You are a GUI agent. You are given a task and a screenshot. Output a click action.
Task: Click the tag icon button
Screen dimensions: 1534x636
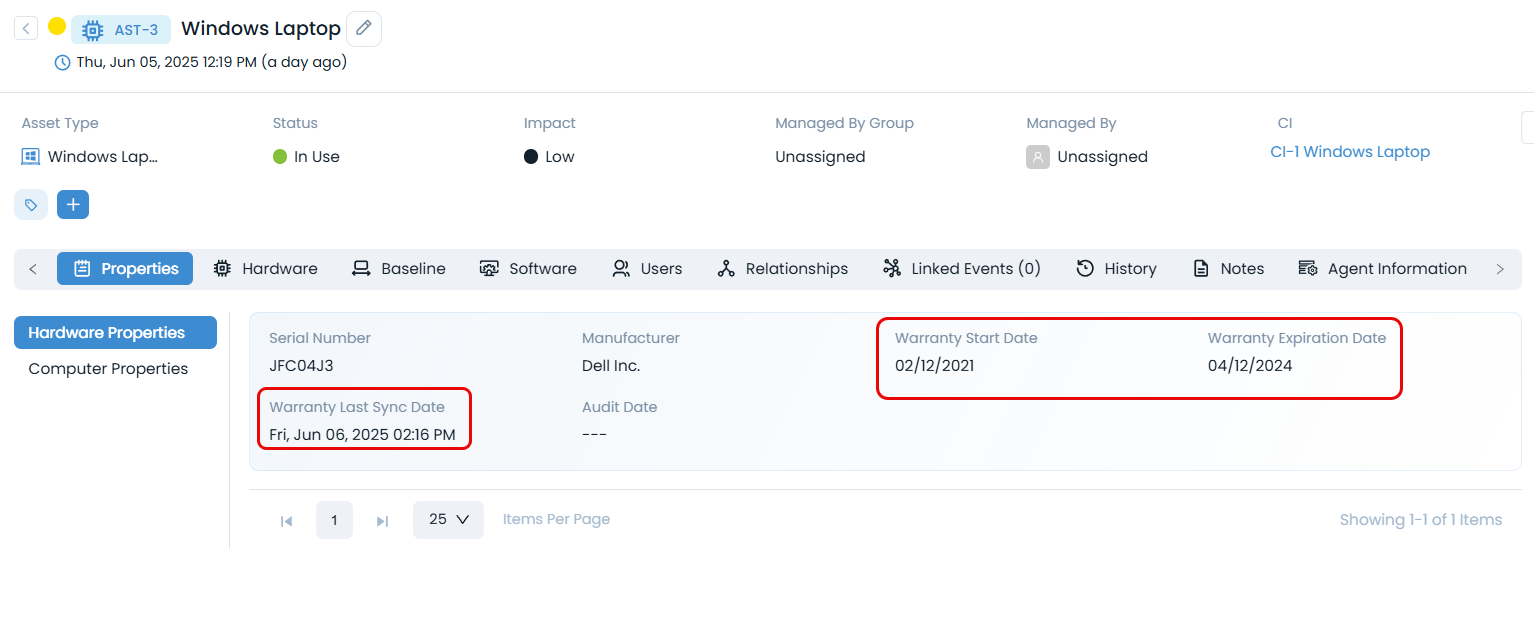pos(31,204)
